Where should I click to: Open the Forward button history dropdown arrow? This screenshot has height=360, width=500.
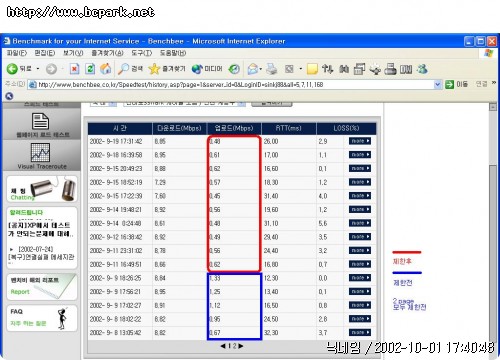[62, 69]
